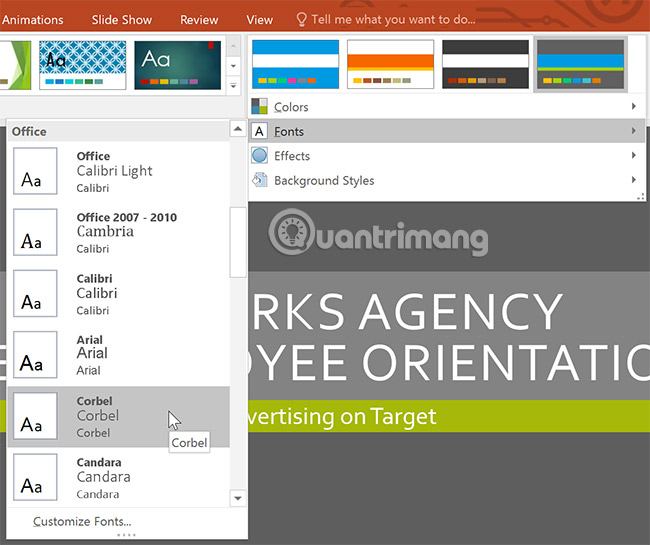This screenshot has height=545, width=650.
Task: Click the font panel resize grip dots
Action: point(126,535)
